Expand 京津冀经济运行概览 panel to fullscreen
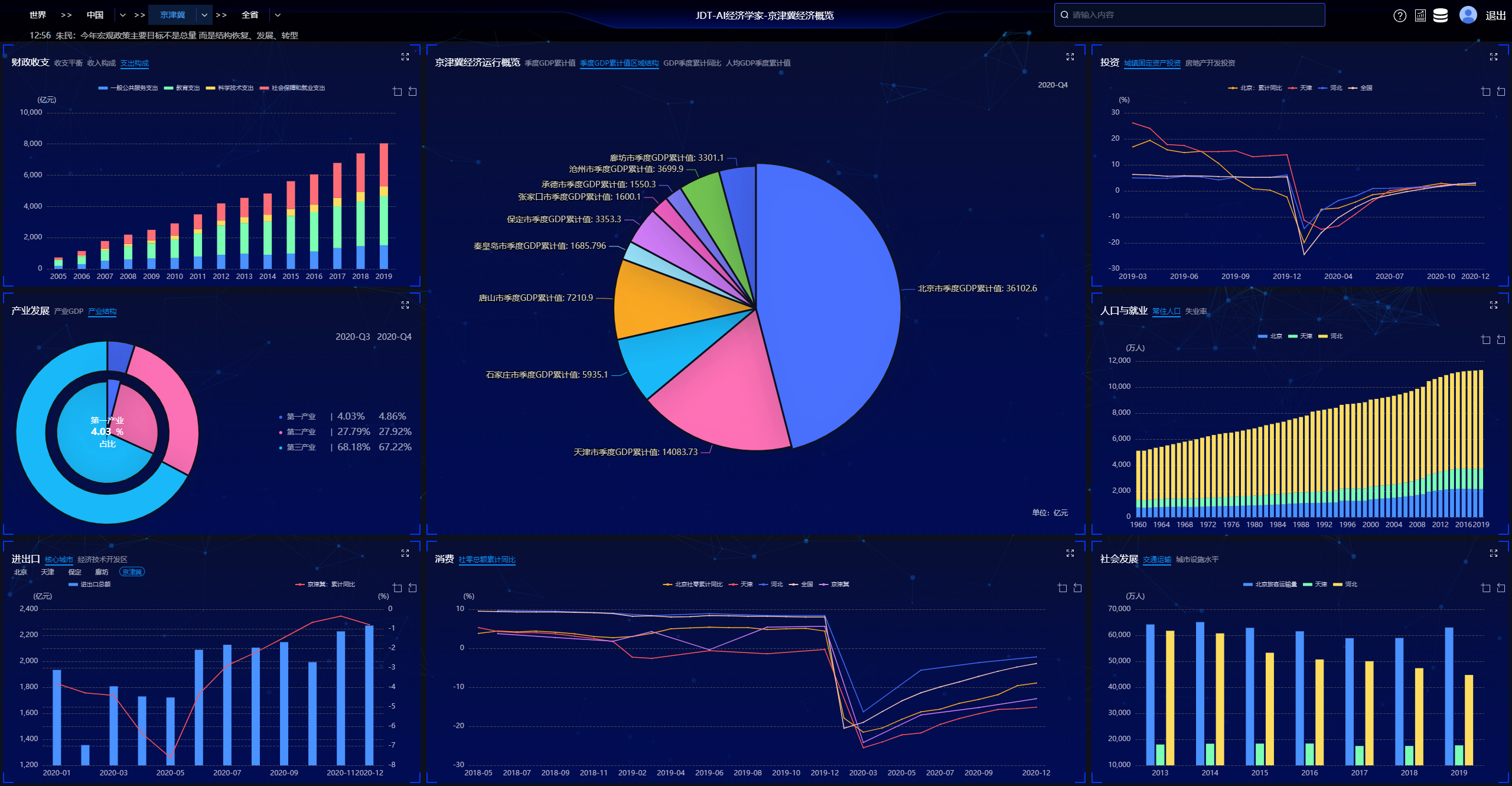This screenshot has height=786, width=1512. point(1070,57)
